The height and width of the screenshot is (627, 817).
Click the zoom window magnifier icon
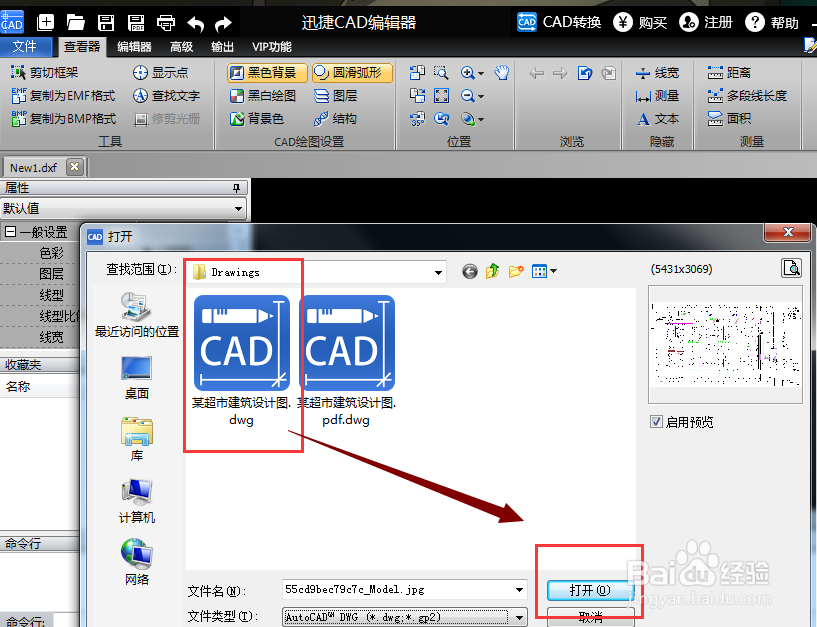click(441, 72)
